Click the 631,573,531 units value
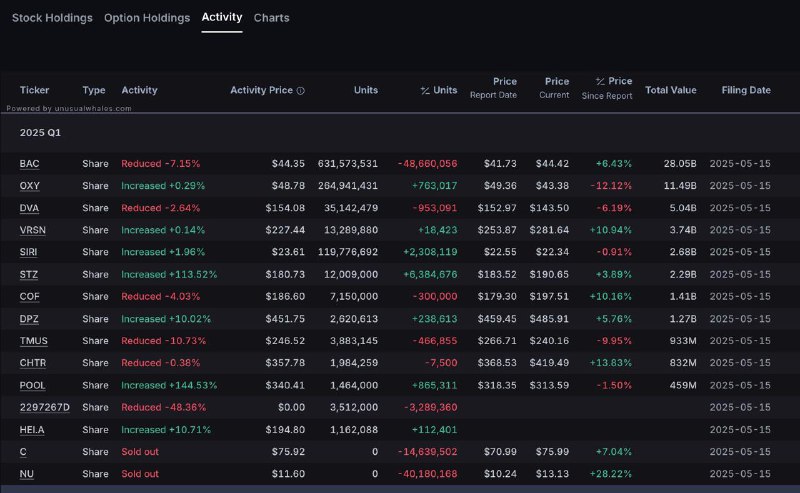Image resolution: width=800 pixels, height=493 pixels. [348, 164]
